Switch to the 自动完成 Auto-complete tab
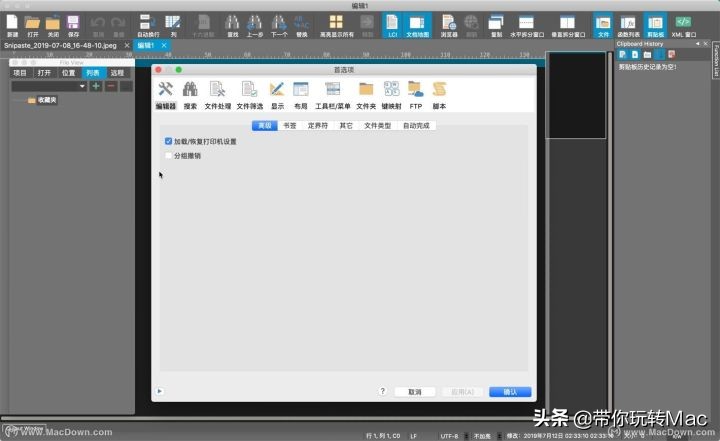 point(416,125)
